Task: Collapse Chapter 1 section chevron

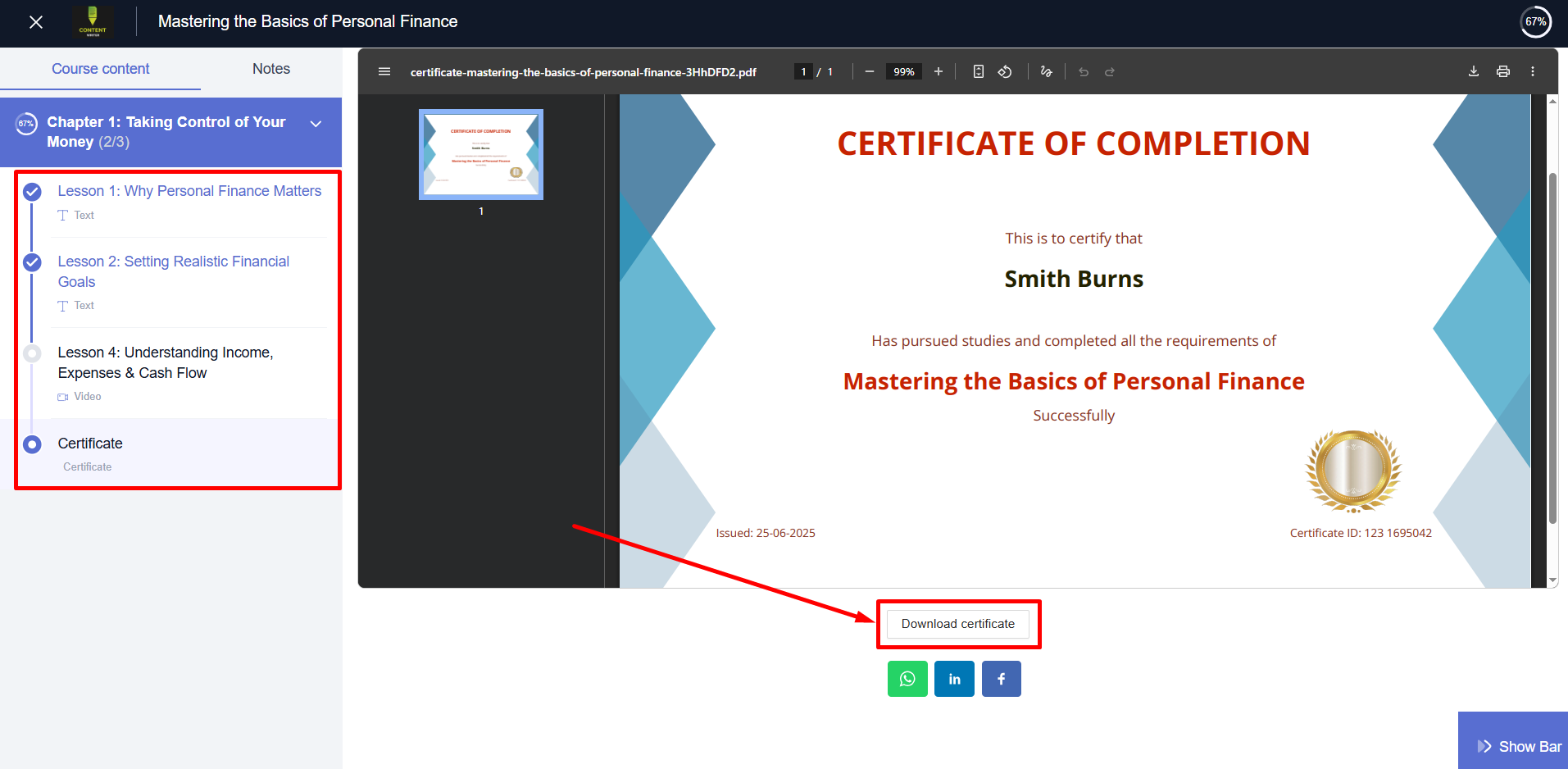Action: [x=316, y=124]
